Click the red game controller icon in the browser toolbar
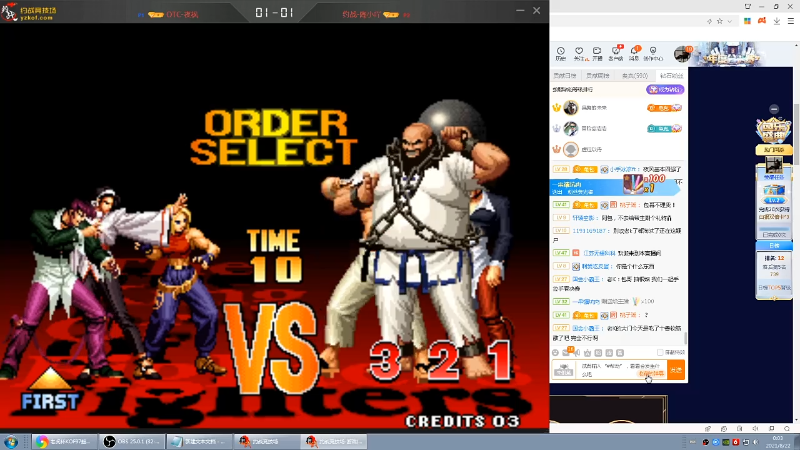Viewport: 800px width, 450px height. tap(762, 21)
